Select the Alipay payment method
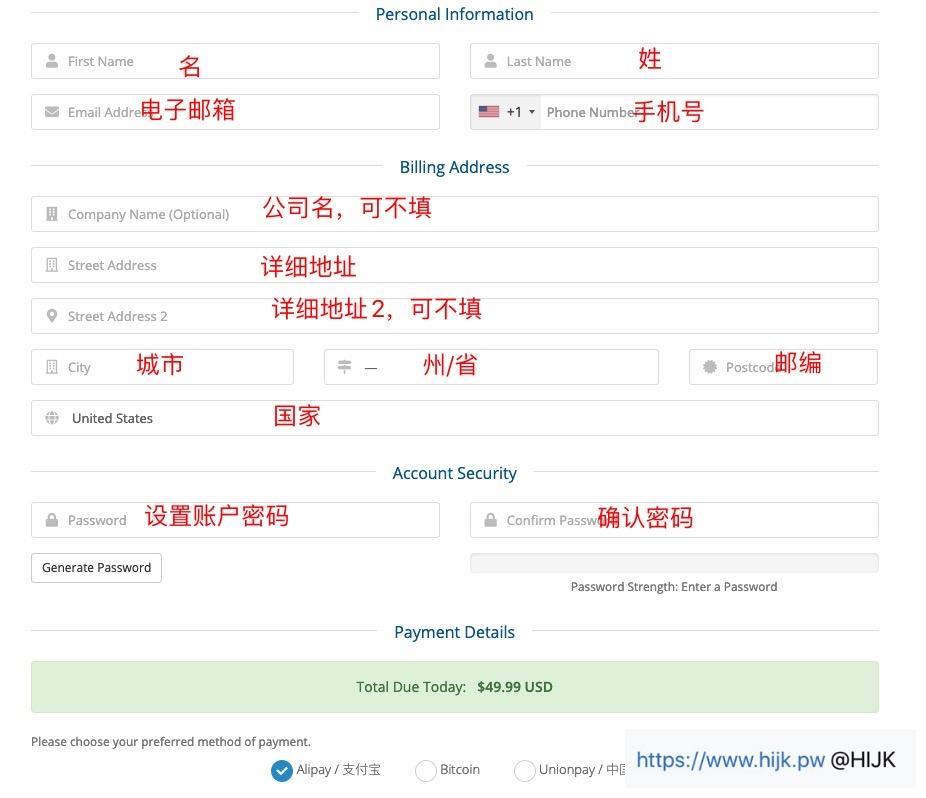This screenshot has width=926, height=798. (x=281, y=770)
